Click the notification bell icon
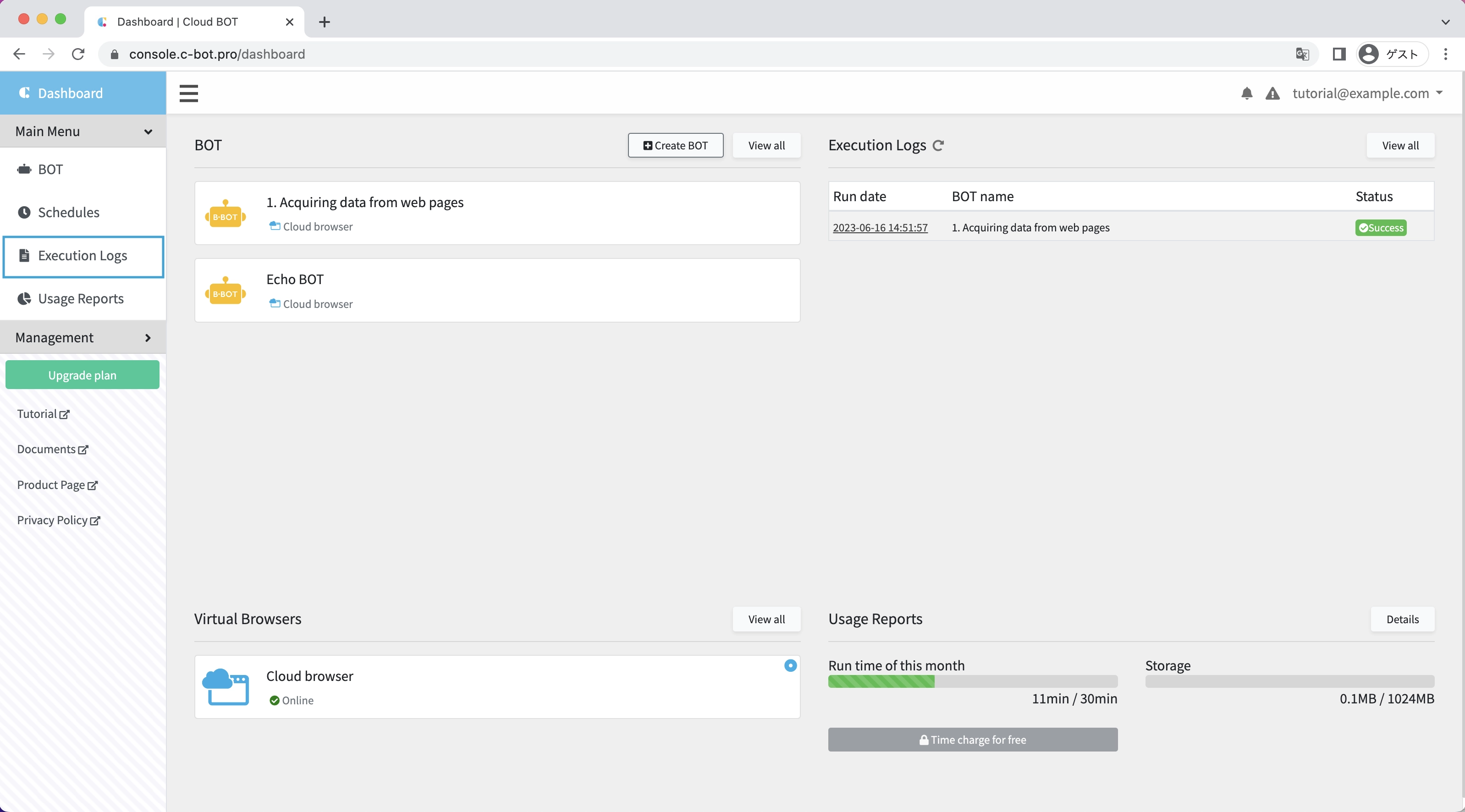The image size is (1465, 812). [1247, 93]
